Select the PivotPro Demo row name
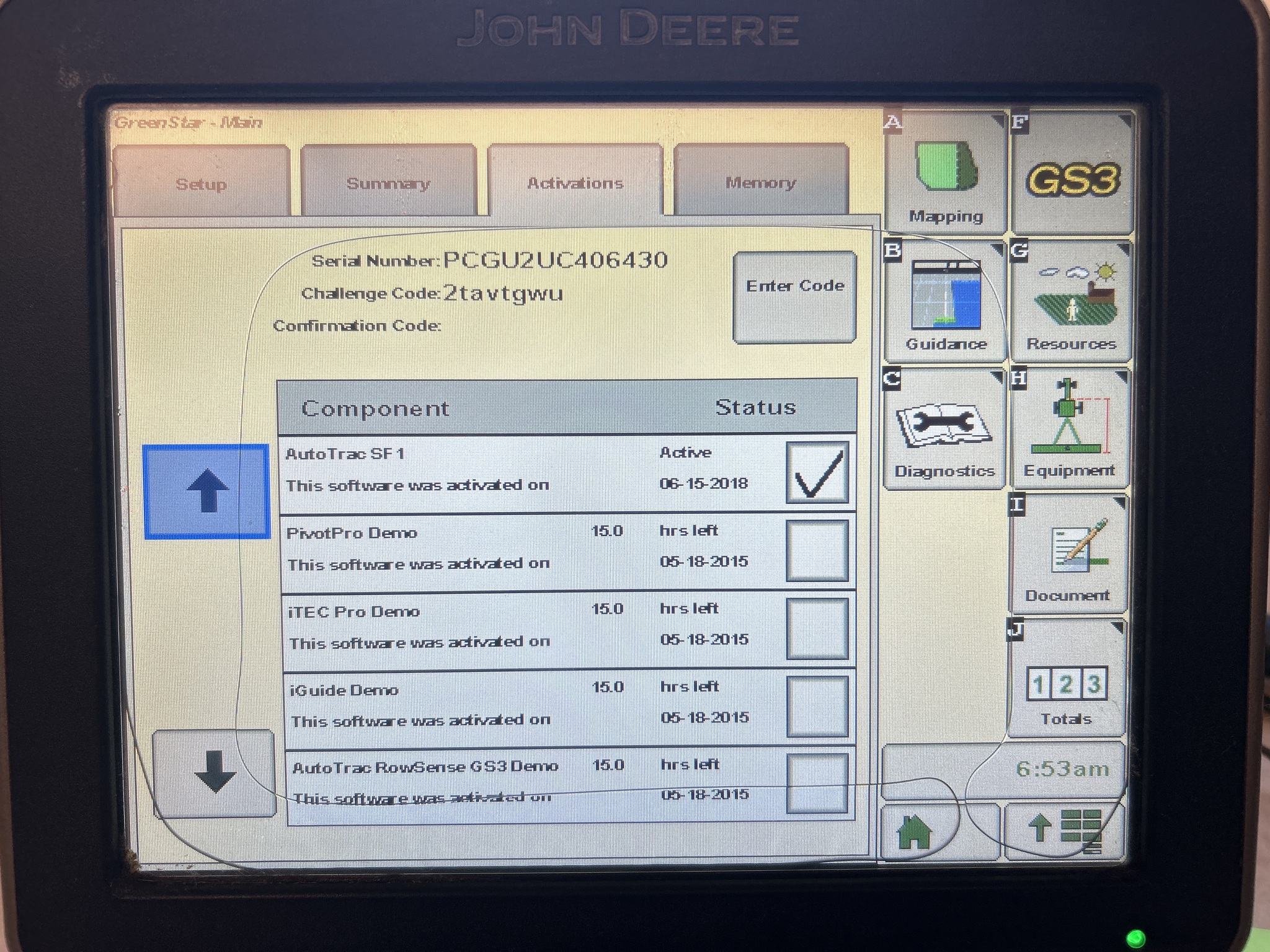 (x=352, y=533)
